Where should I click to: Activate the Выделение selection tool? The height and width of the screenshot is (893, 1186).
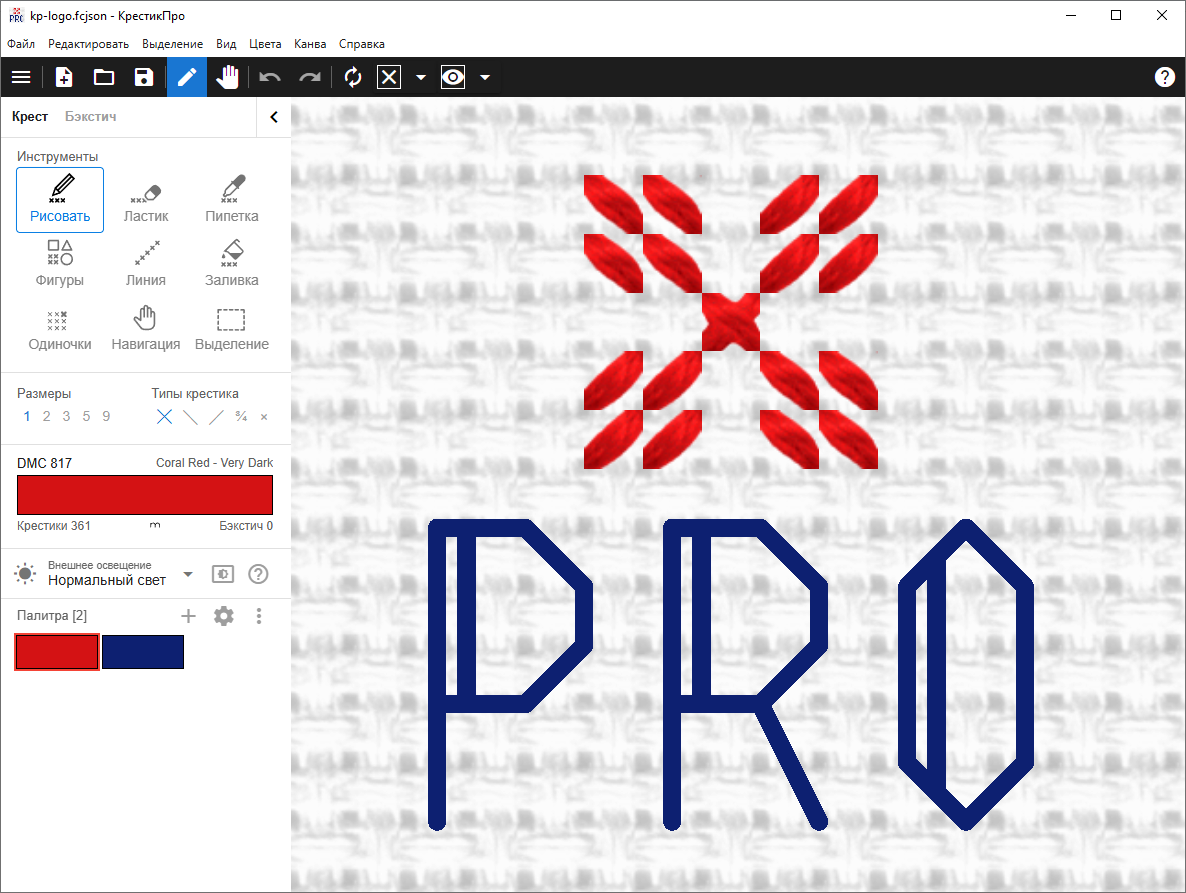click(231, 328)
